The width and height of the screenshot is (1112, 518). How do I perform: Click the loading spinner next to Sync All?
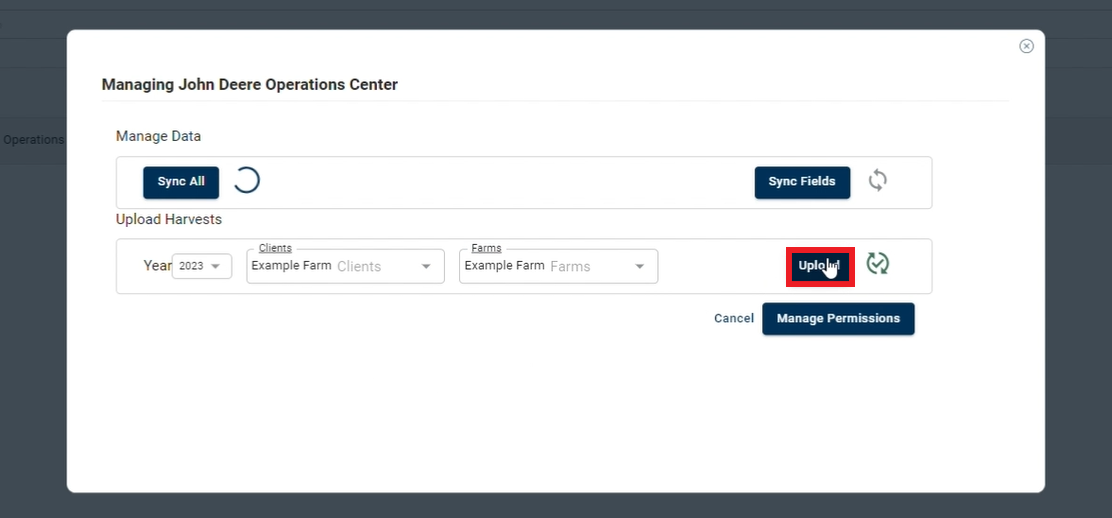pos(246,180)
